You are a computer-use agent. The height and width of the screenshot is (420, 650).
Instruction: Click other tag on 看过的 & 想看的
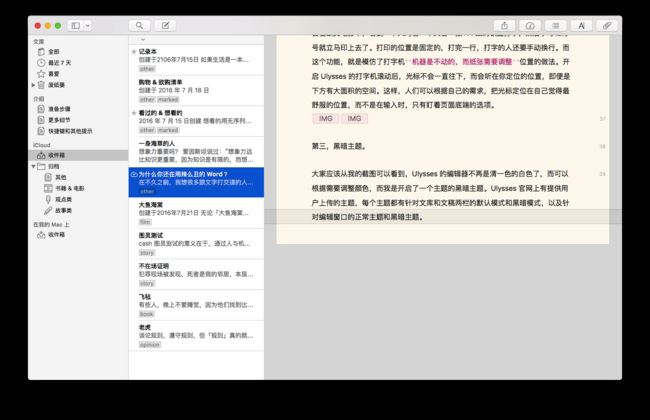[147, 130]
